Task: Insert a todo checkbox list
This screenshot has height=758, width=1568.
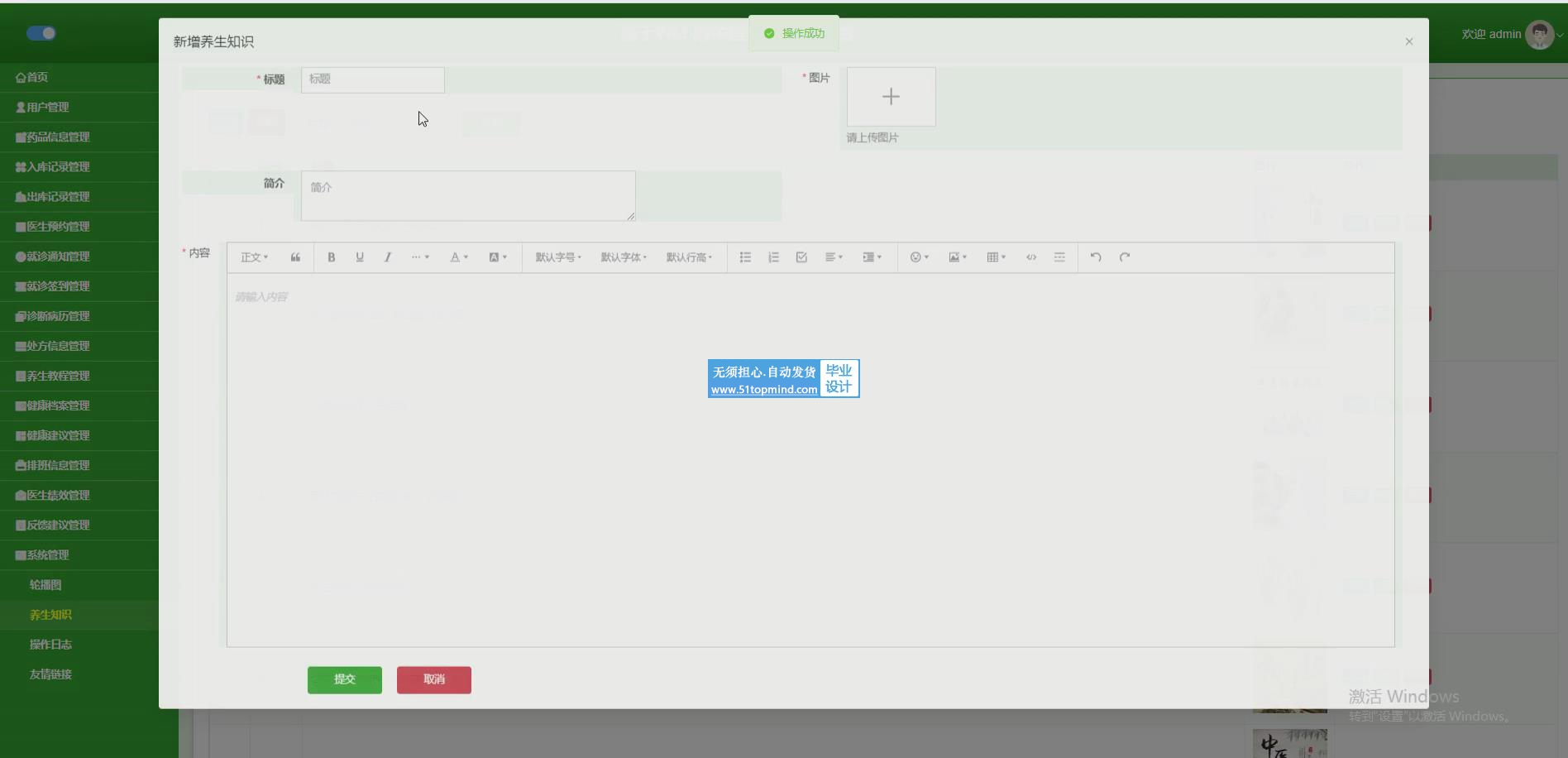Action: coord(801,257)
